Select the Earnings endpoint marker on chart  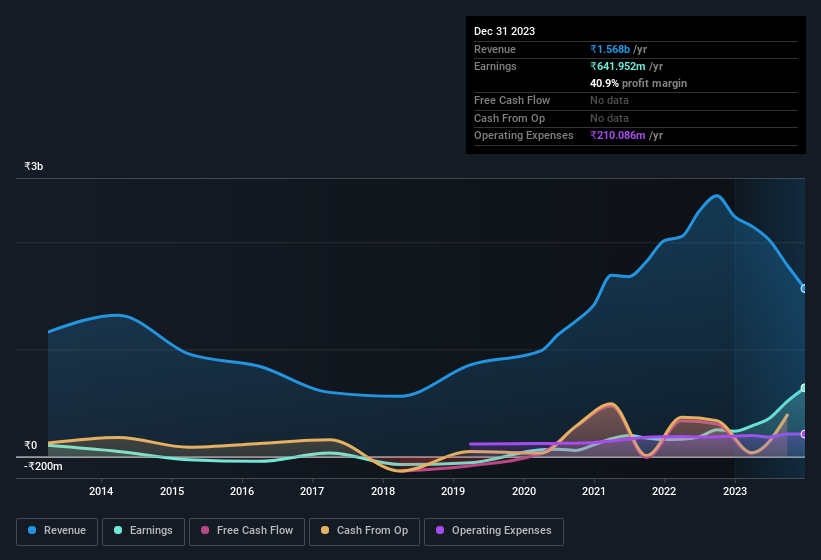coord(804,388)
